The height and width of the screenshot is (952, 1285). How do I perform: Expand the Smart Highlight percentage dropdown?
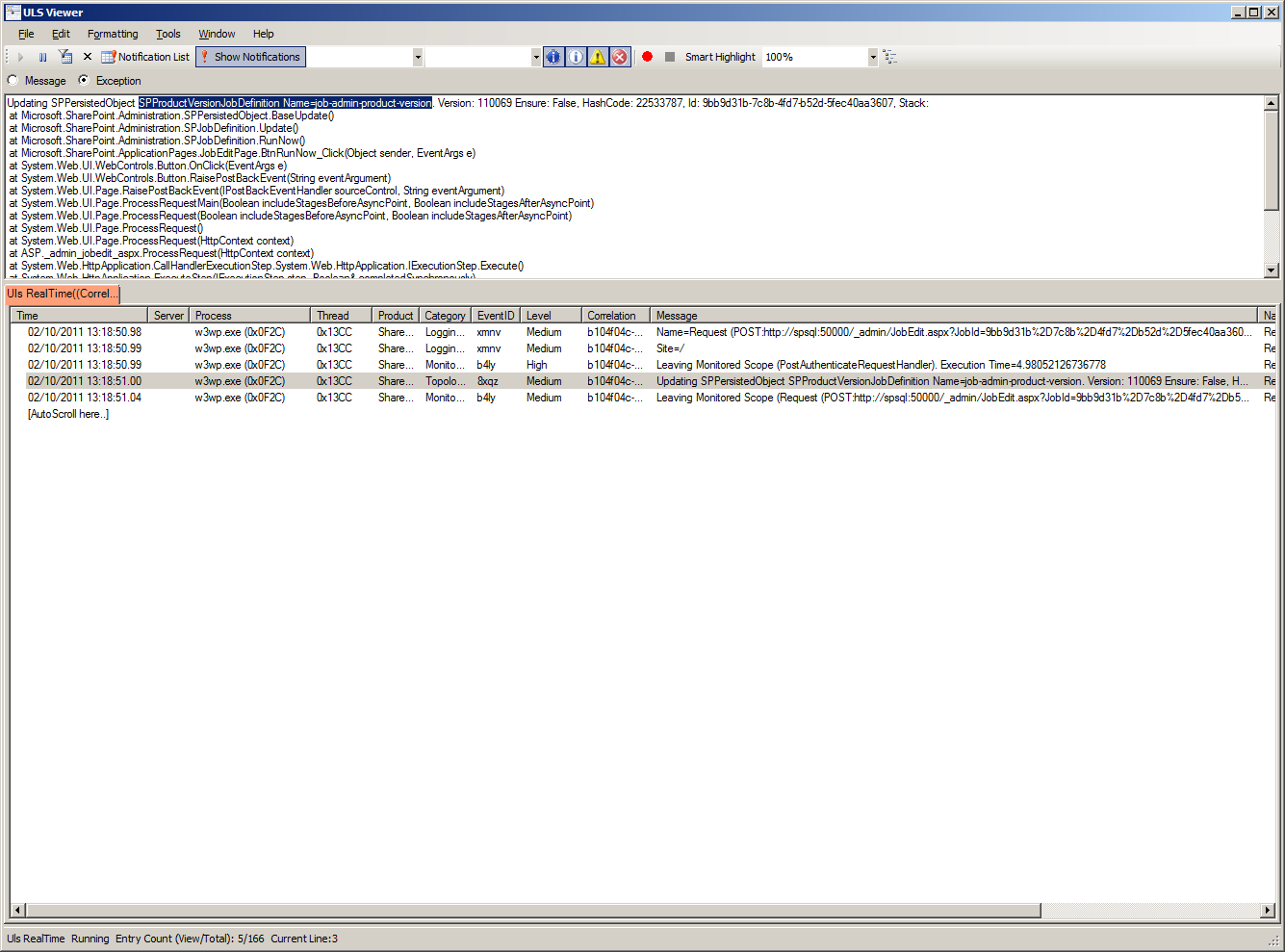(x=873, y=58)
